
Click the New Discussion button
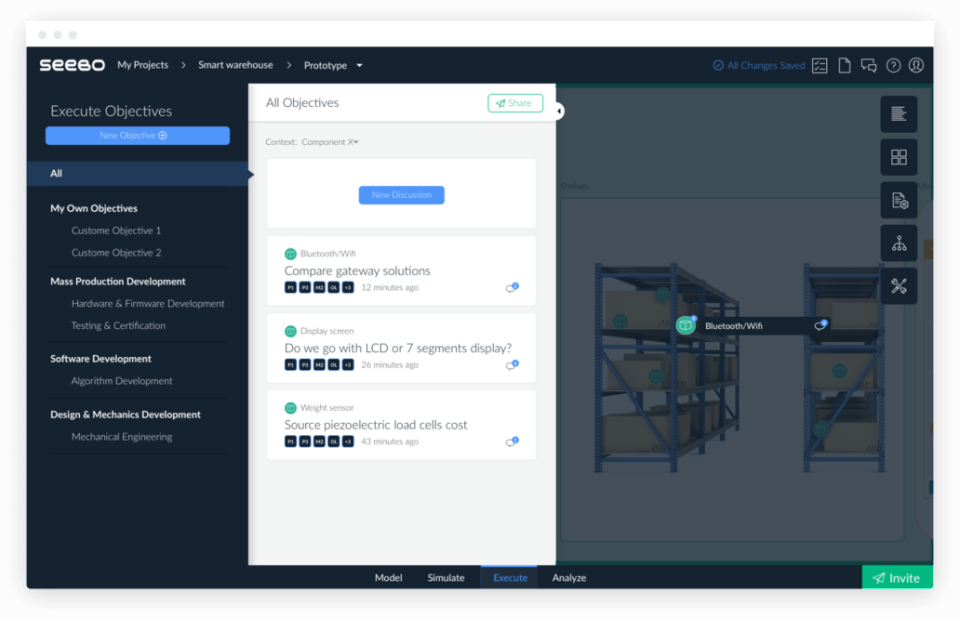(x=401, y=194)
